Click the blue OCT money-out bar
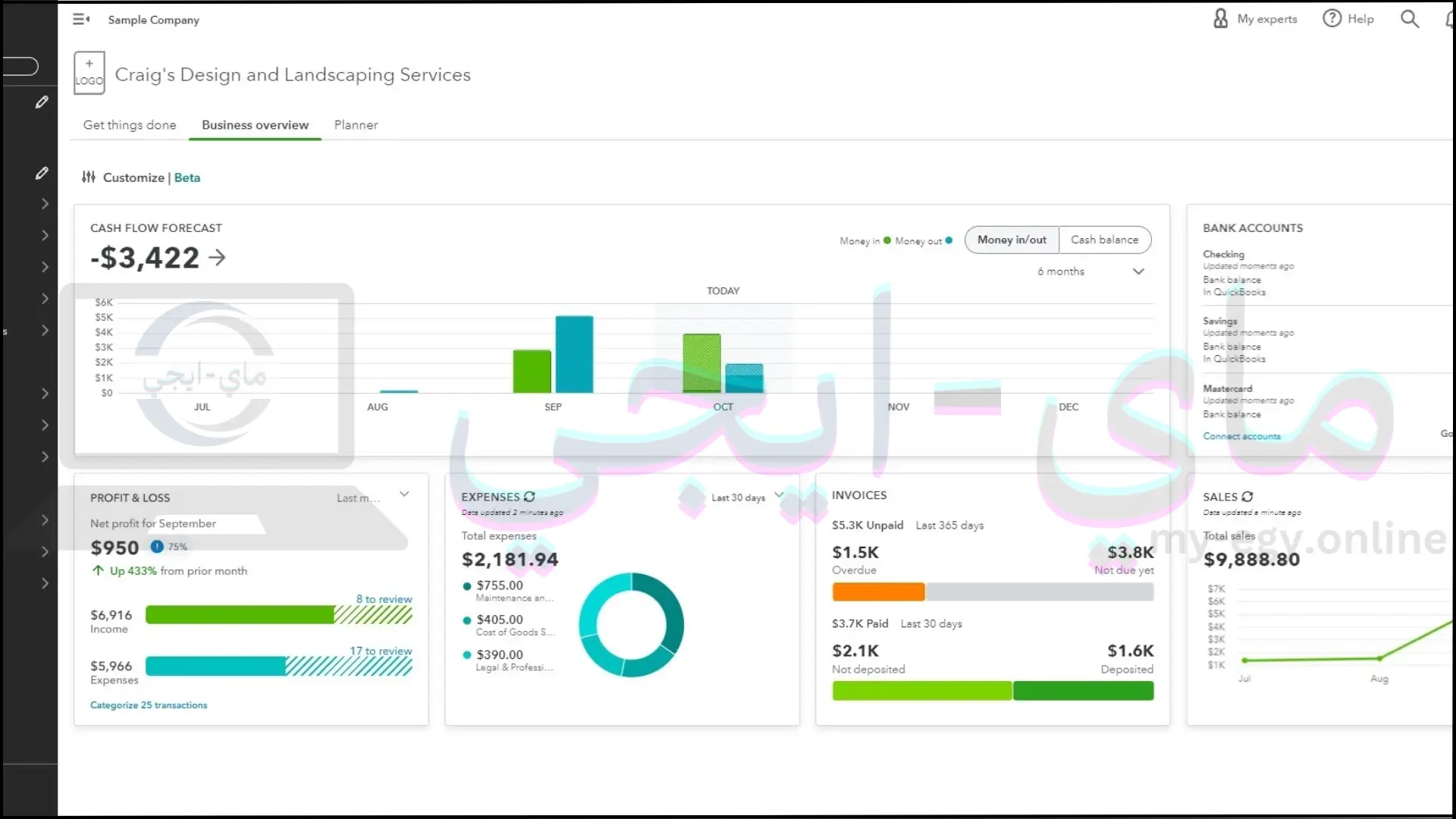The width and height of the screenshot is (1456, 819). (744, 378)
